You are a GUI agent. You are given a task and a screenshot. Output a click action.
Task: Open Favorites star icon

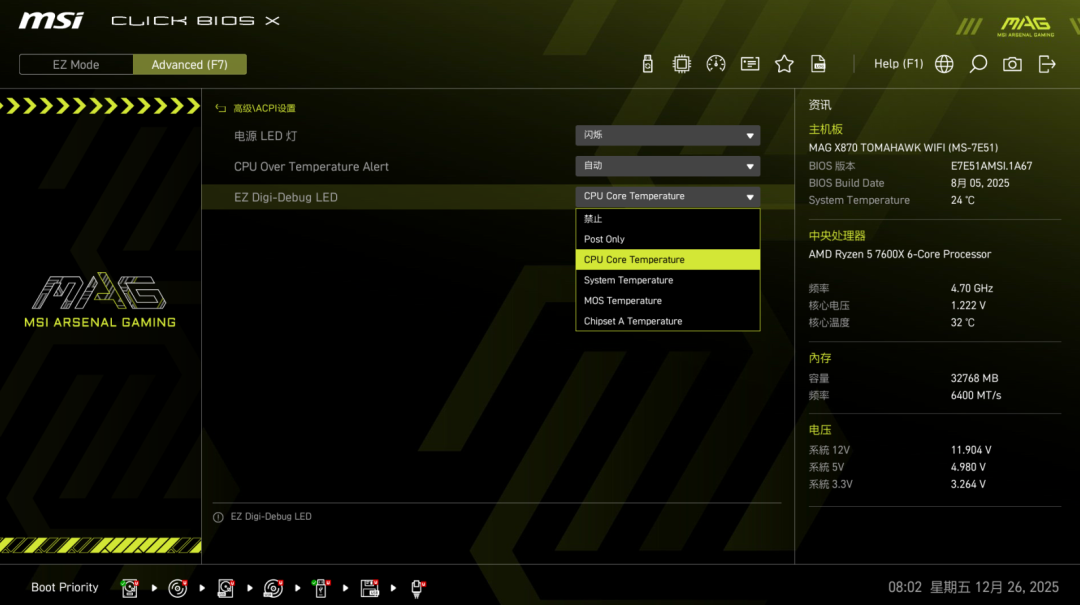coord(784,64)
